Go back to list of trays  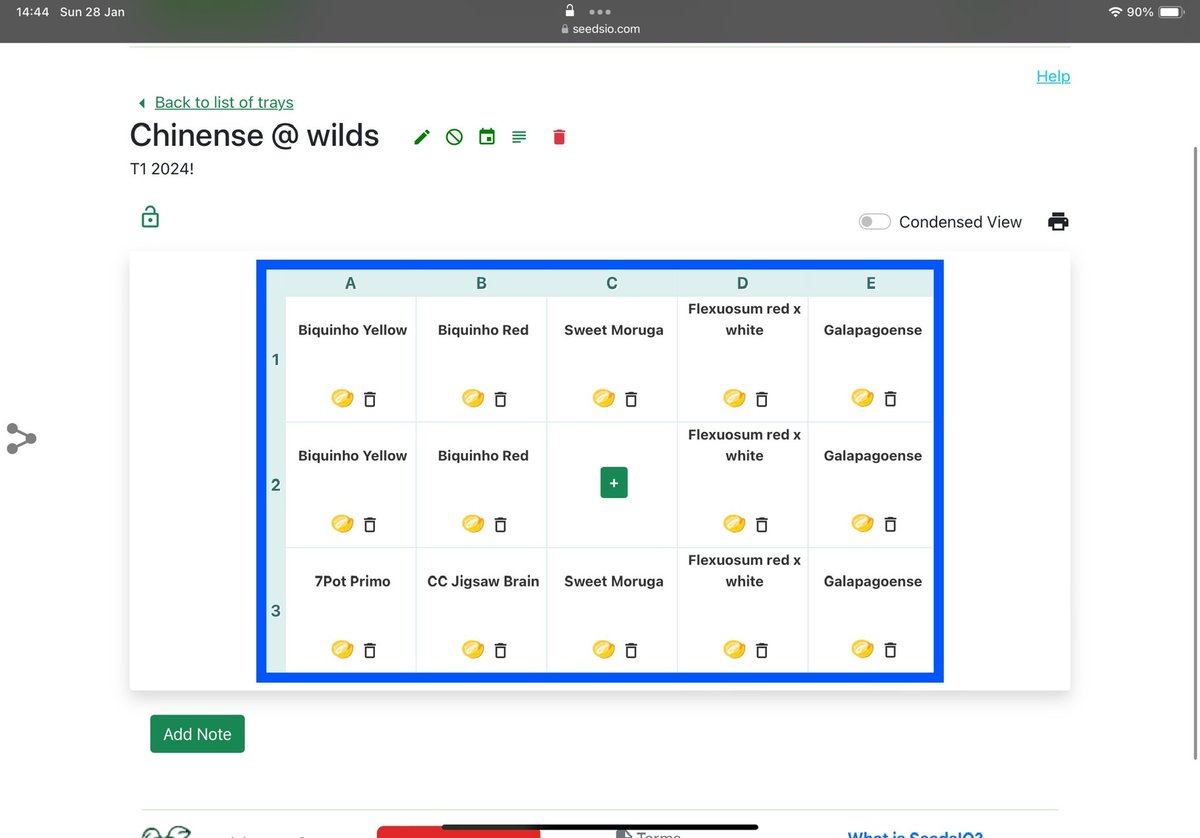(x=224, y=102)
